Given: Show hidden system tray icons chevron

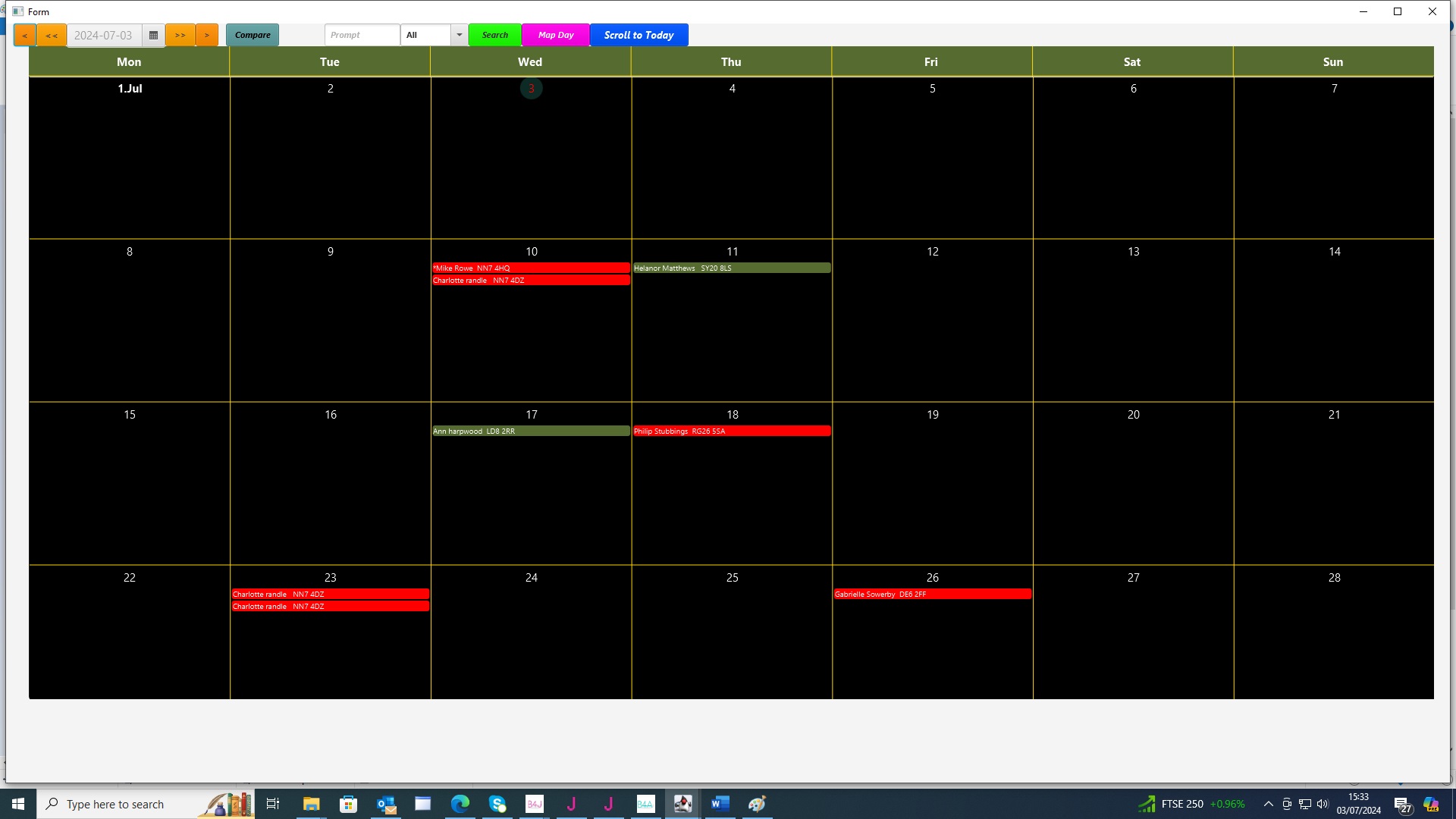Looking at the screenshot, I should [x=1268, y=804].
